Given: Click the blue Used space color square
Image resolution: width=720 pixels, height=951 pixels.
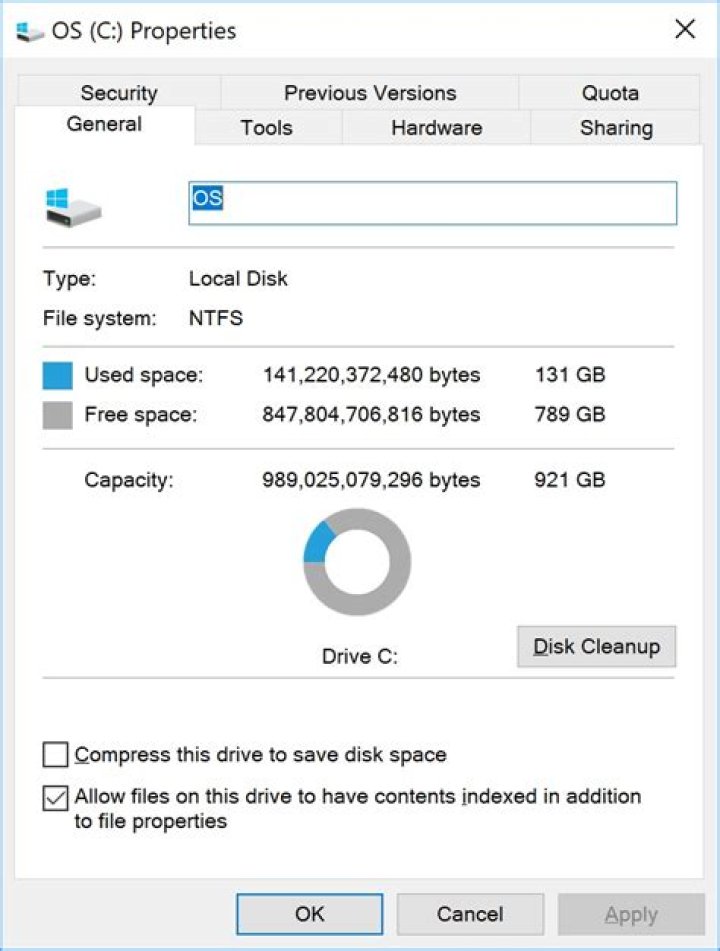Looking at the screenshot, I should 58,376.
